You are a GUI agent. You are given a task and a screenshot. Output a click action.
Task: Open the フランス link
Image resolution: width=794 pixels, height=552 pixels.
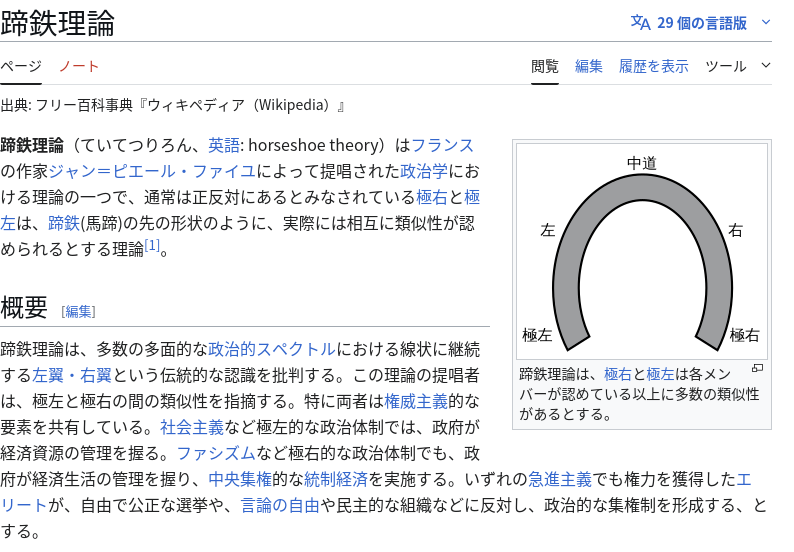pyautogui.click(x=443, y=145)
